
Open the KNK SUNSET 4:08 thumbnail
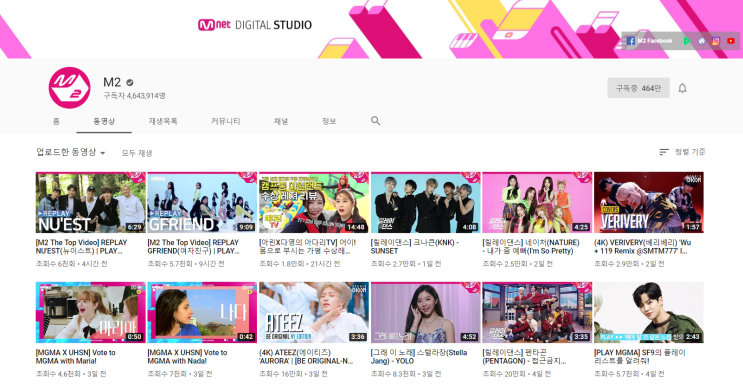pyautogui.click(x=426, y=202)
